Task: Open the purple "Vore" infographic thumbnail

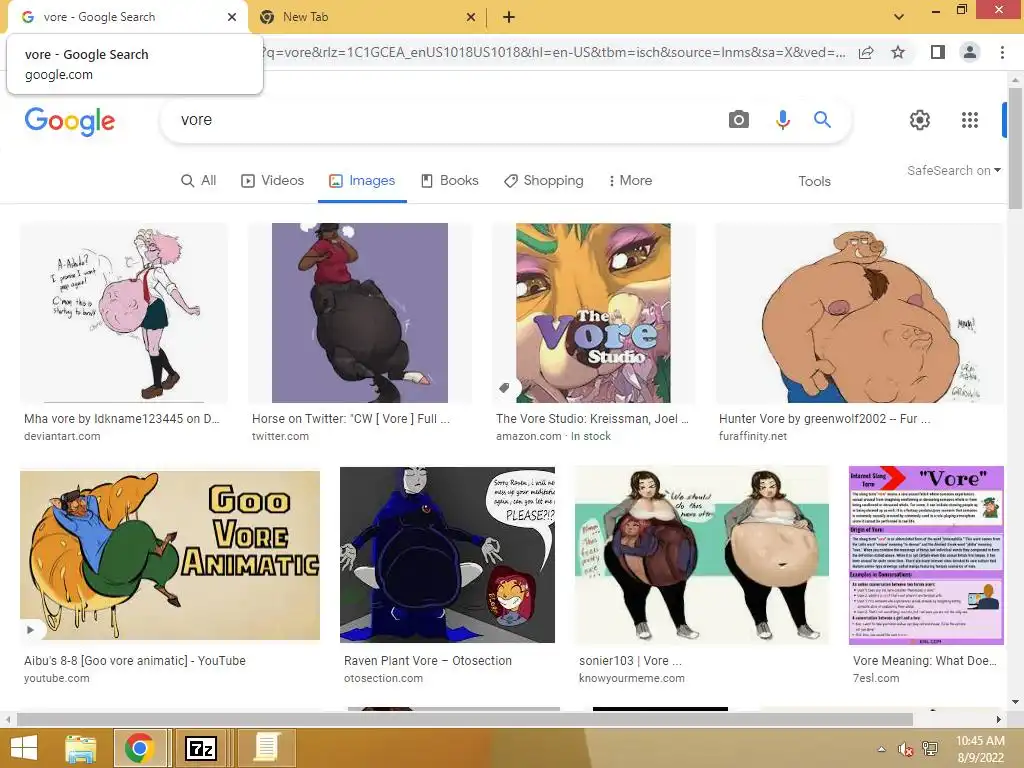Action: [x=926, y=555]
